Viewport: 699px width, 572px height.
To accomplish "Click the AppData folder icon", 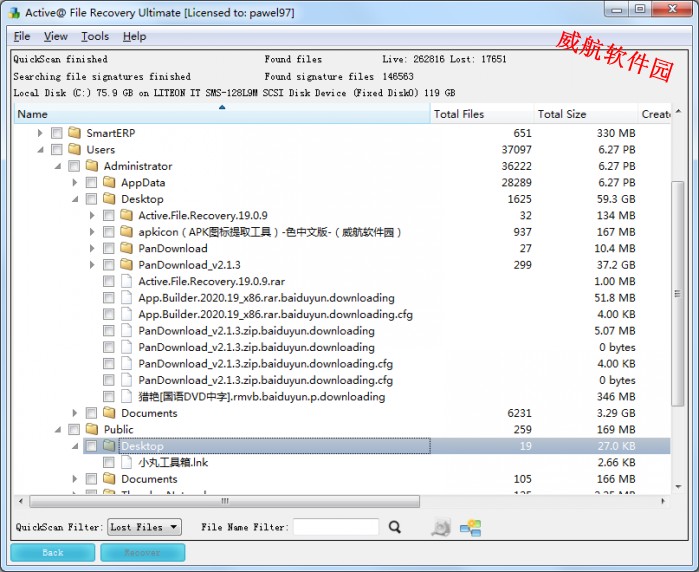I will pos(109,183).
